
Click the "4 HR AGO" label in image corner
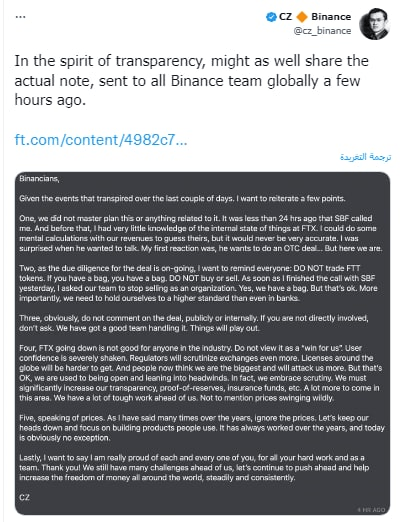(371, 510)
